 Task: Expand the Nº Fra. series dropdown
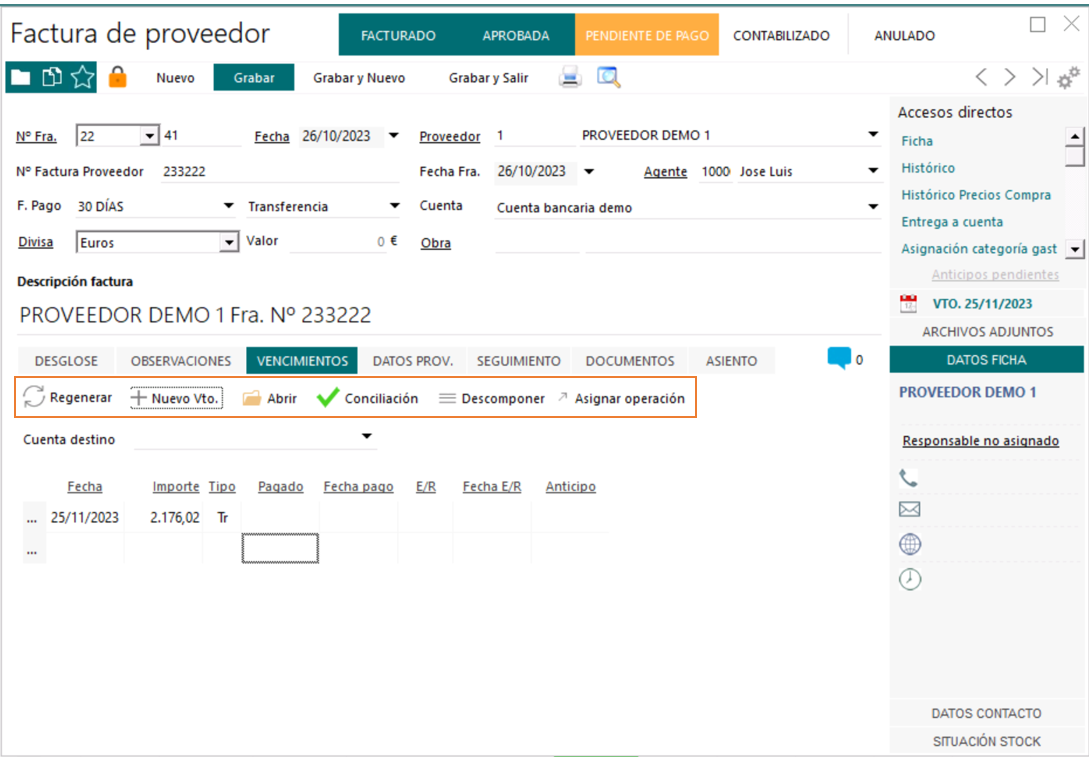click(x=149, y=135)
